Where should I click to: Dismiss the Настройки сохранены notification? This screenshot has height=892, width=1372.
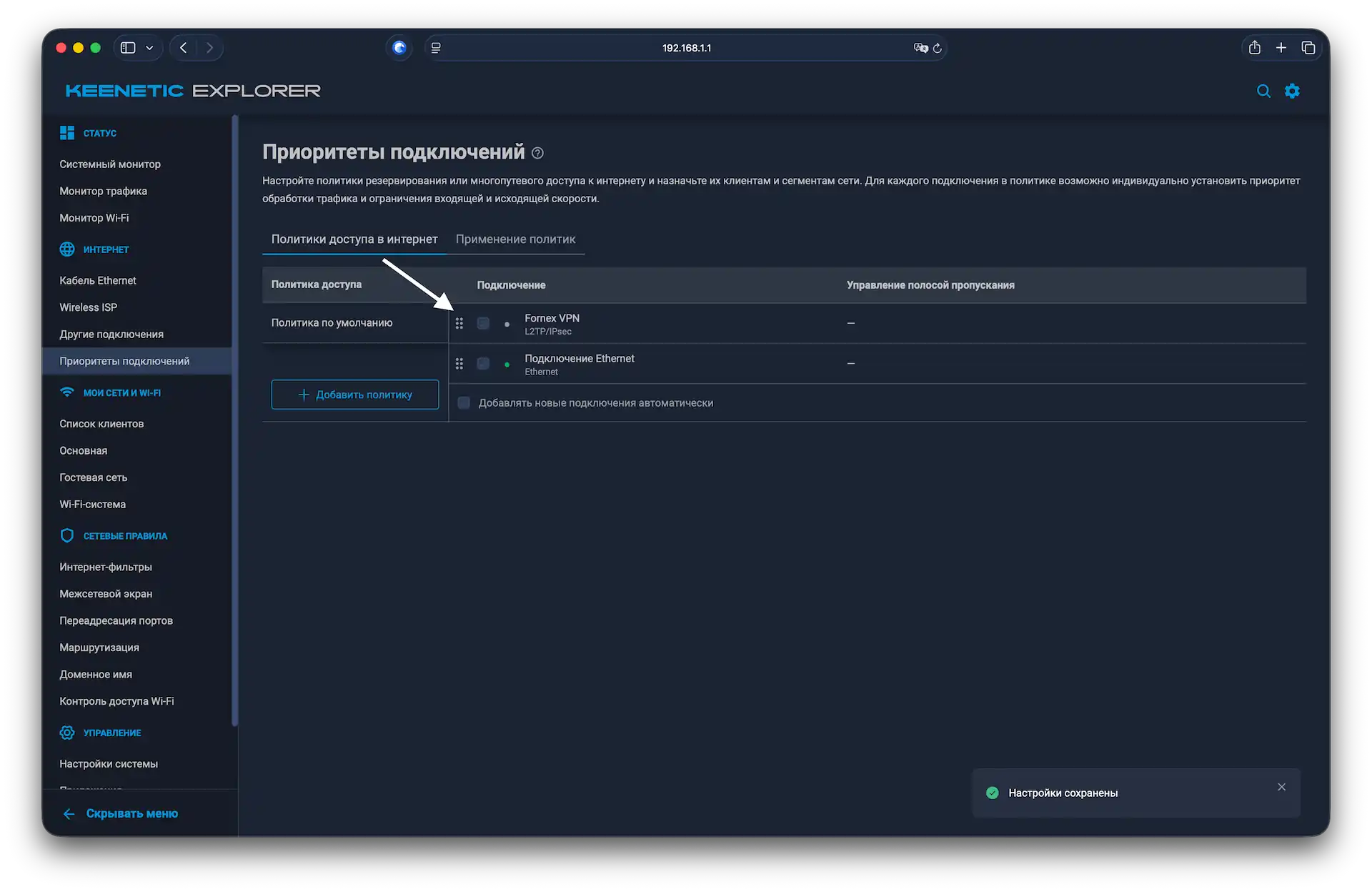pos(1281,787)
